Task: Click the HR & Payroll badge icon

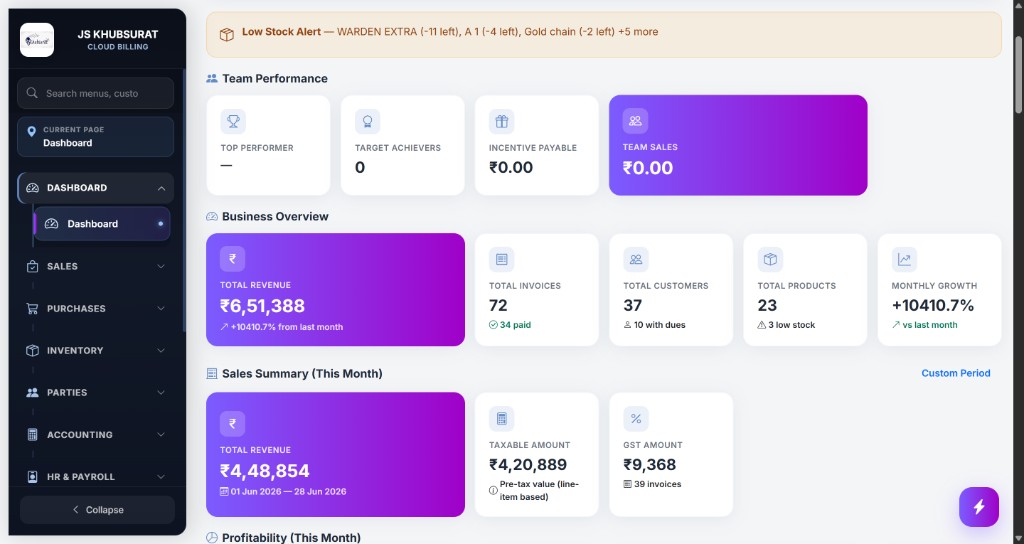Action: coord(32,477)
